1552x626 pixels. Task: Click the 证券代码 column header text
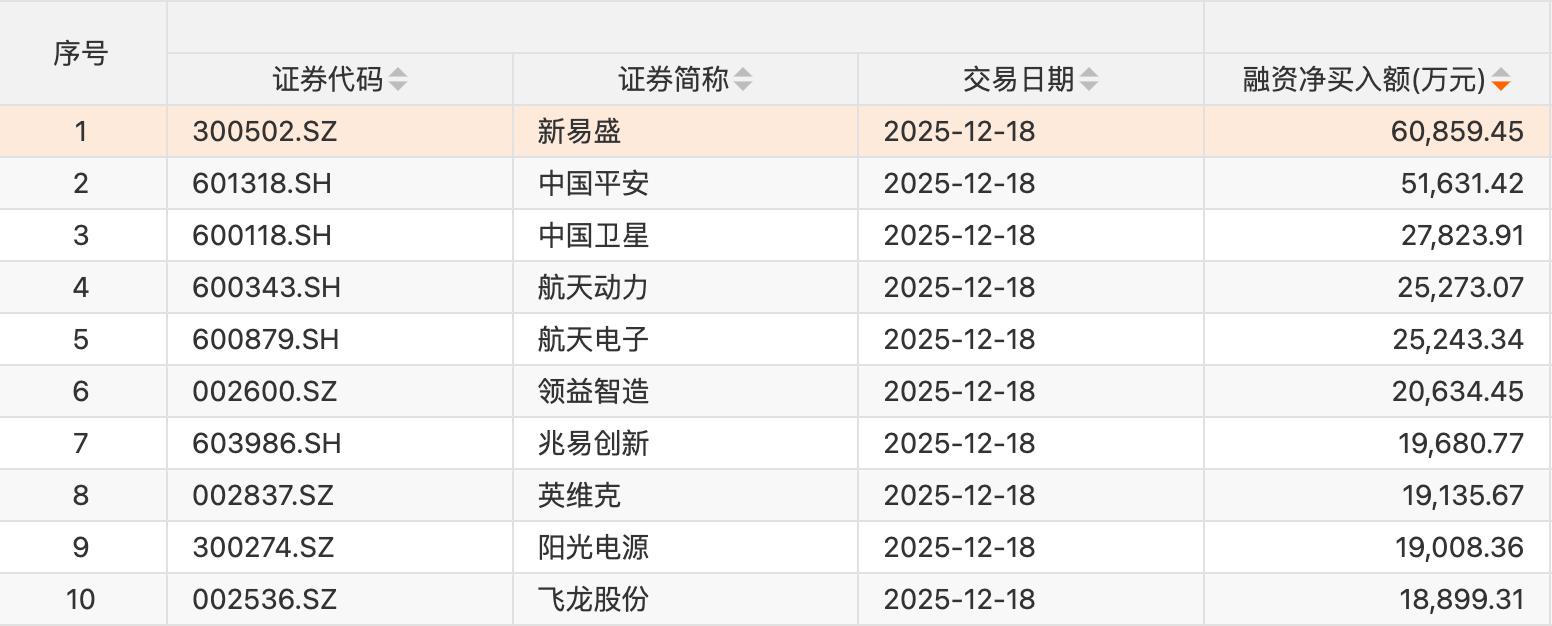click(x=328, y=80)
